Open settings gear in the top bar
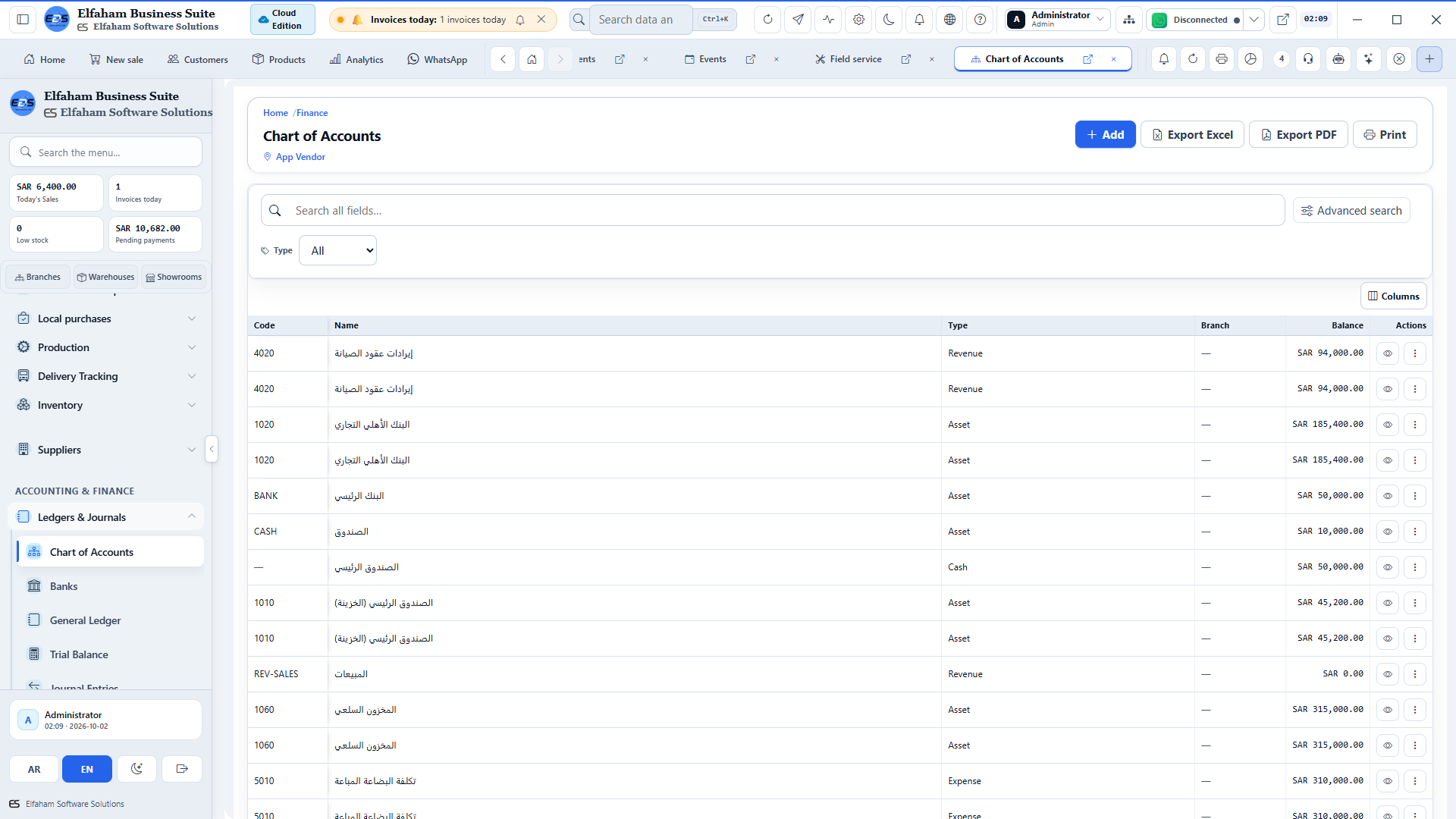1456x819 pixels. 858,20
